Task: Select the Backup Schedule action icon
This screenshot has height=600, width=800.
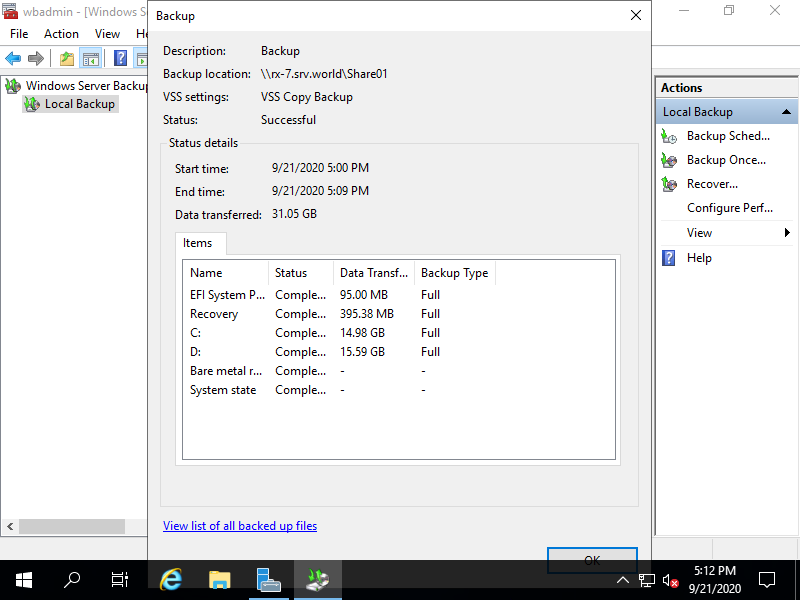Action: [668, 135]
